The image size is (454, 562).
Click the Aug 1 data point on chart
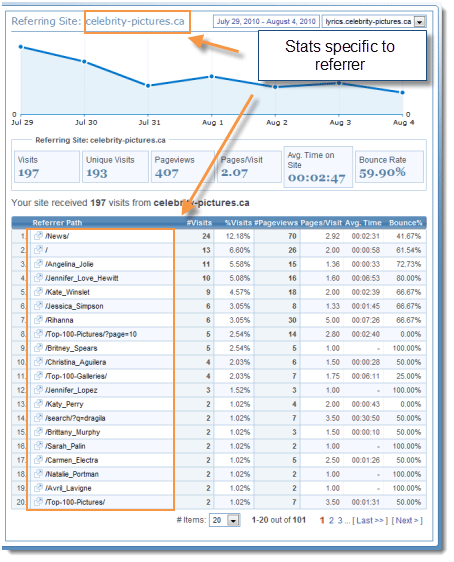coord(212,76)
